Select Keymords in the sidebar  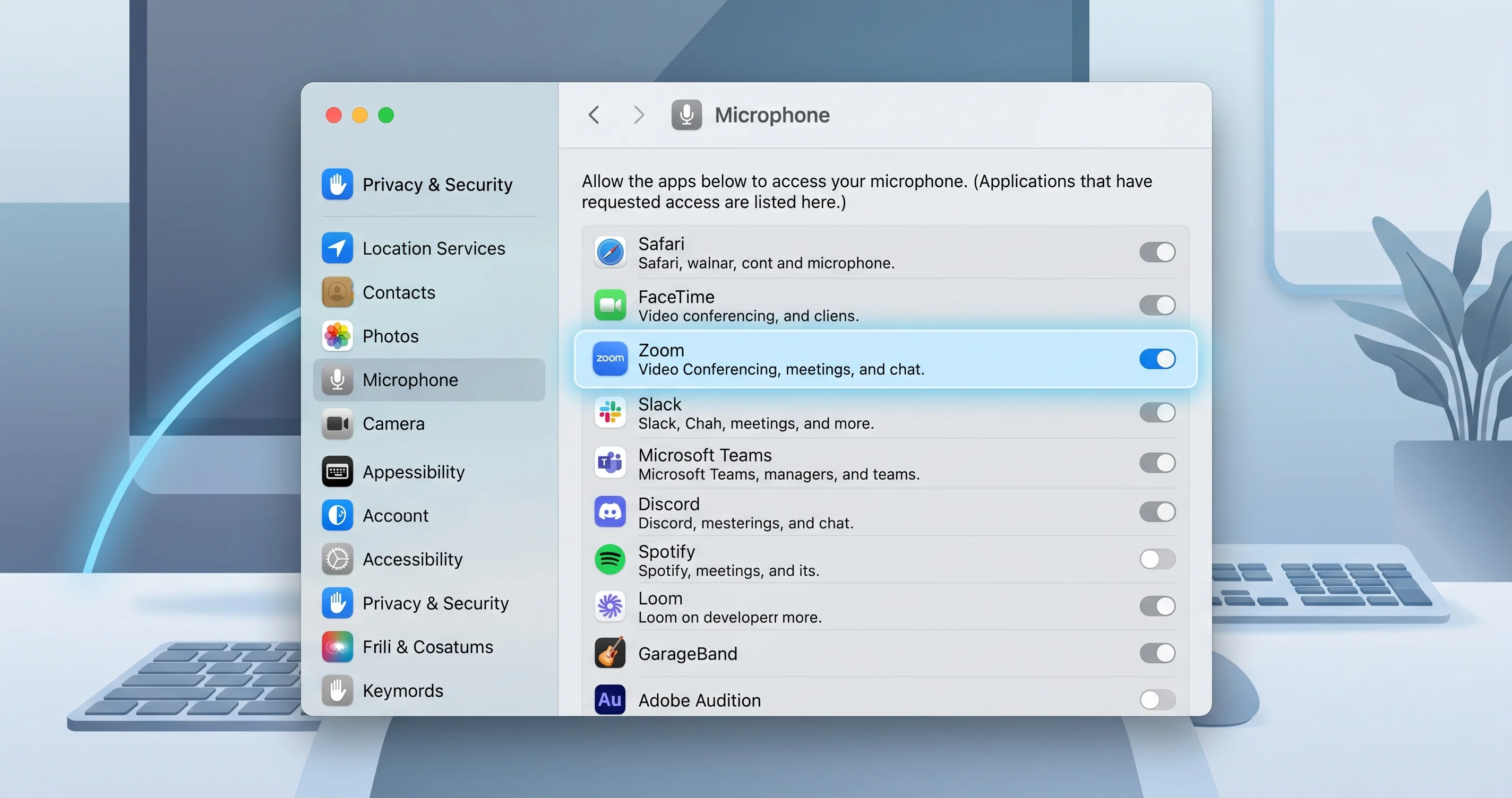429,691
